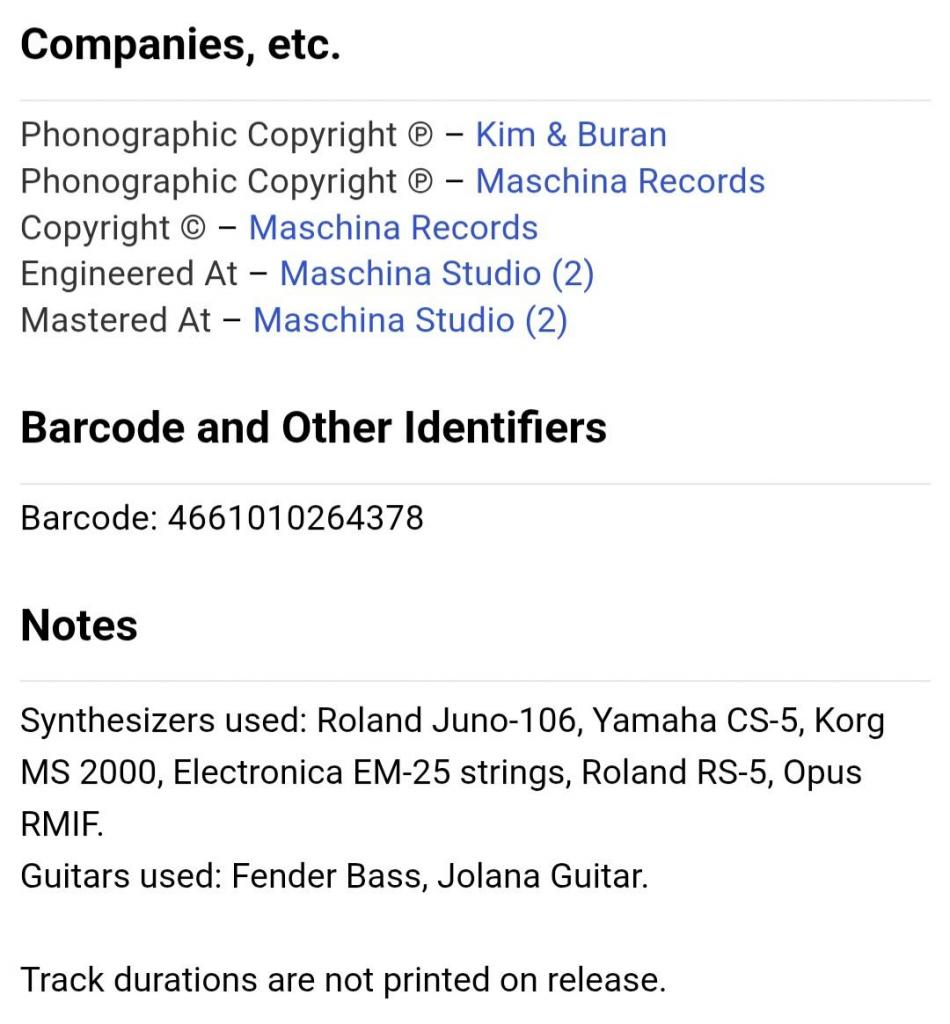Click the "Mastered At" label
This screenshot has height=1024, width=950.
click(116, 320)
